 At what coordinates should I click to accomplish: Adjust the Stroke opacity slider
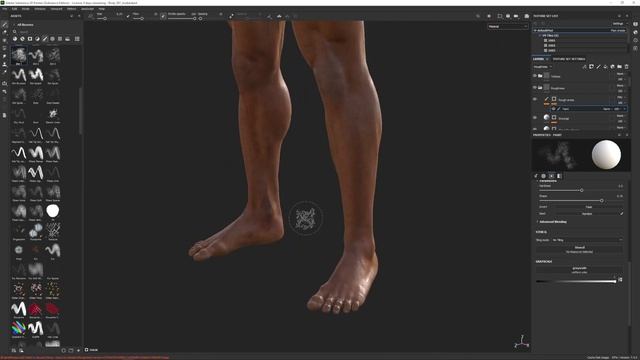point(182,18)
